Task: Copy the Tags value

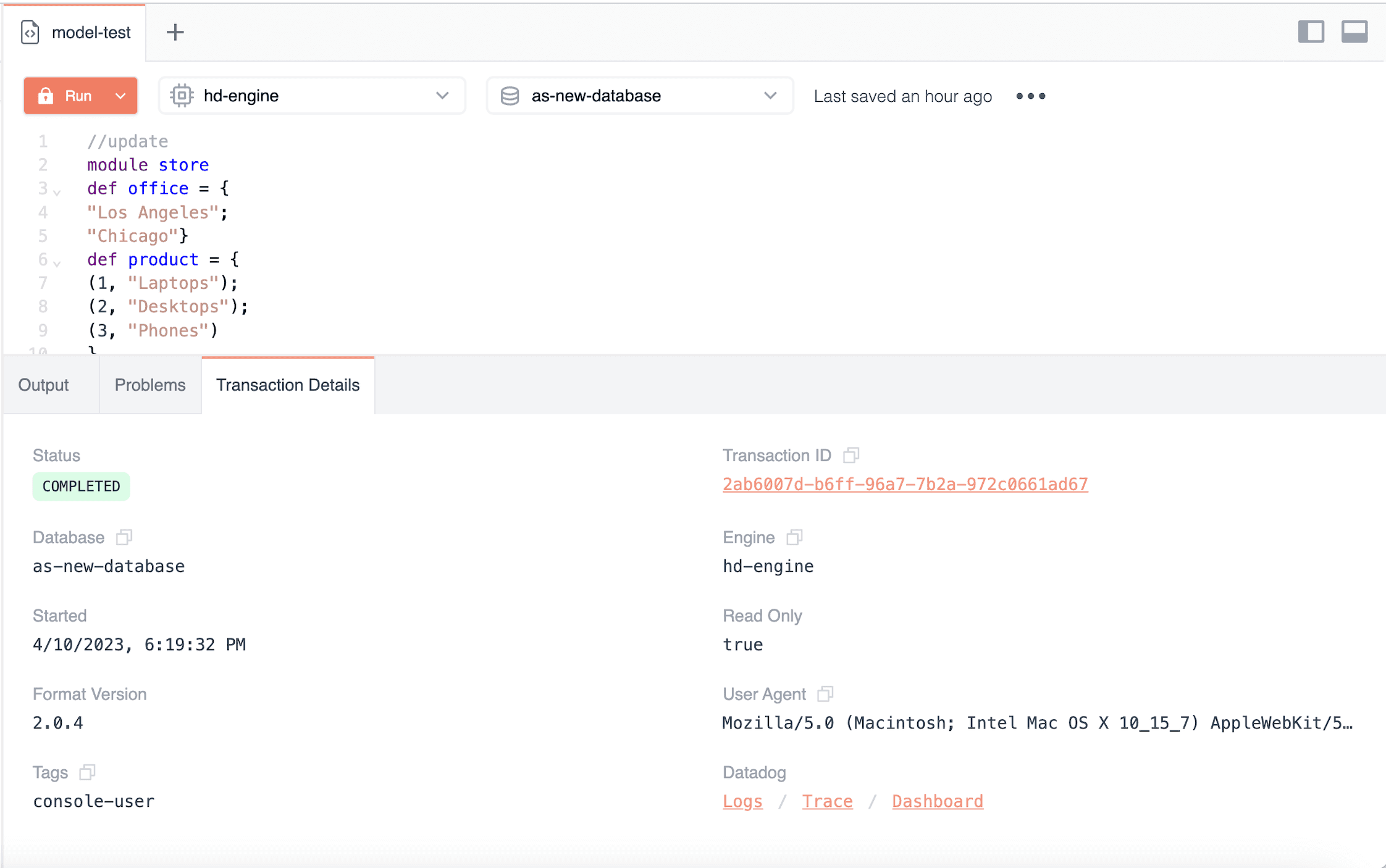Action: coord(87,772)
